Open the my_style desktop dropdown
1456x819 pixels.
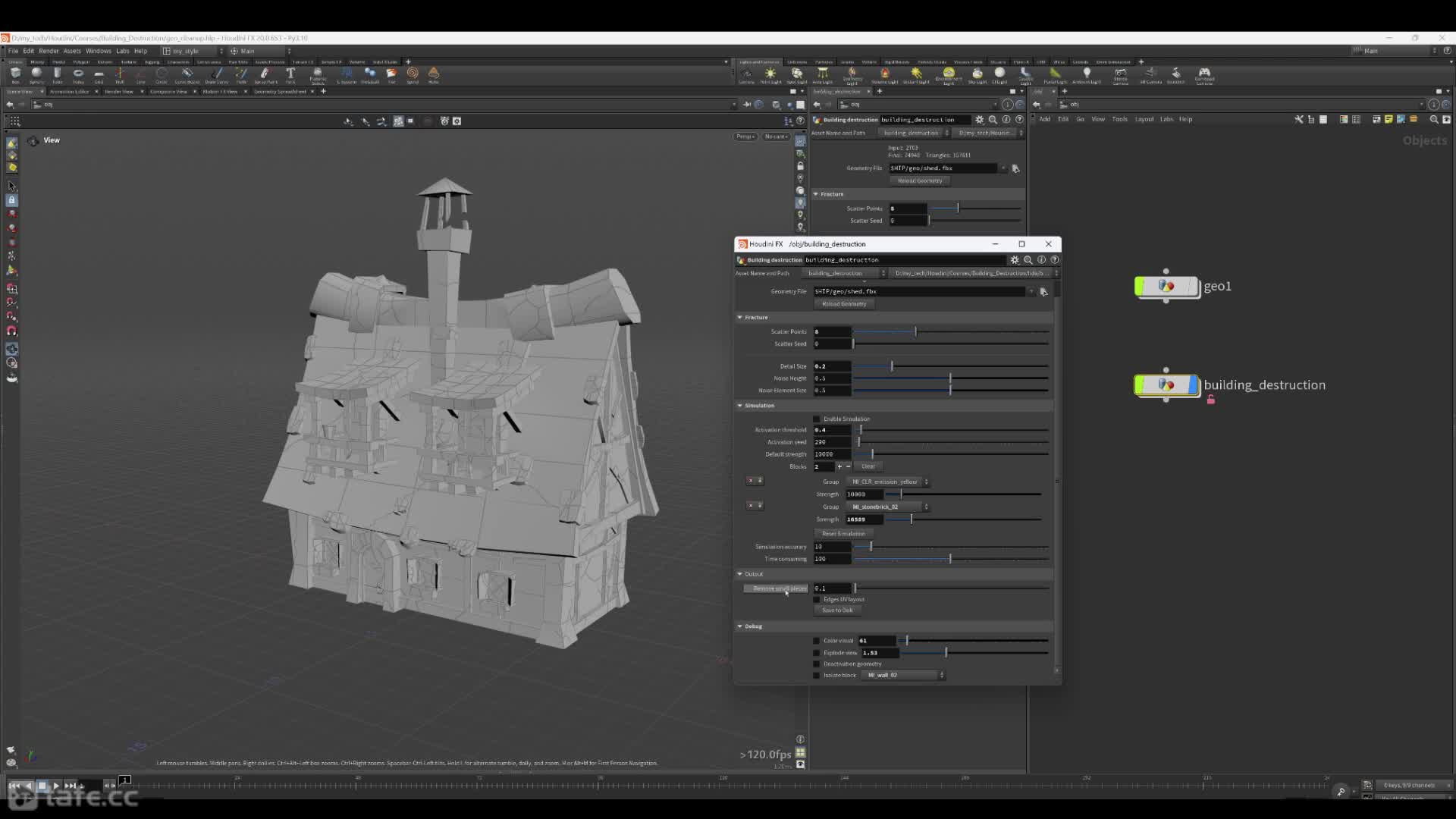(x=193, y=51)
